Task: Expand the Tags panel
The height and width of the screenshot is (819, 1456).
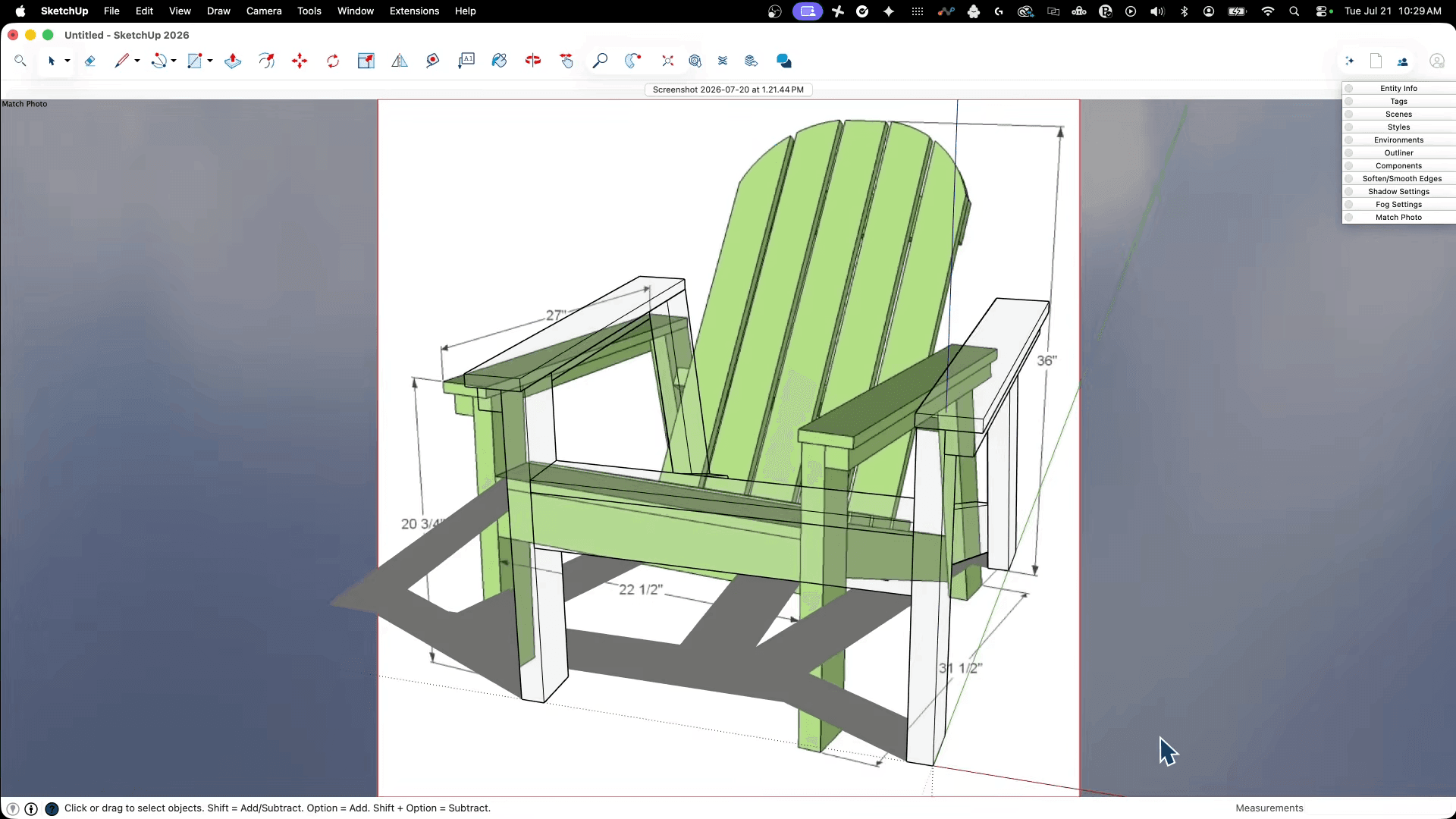Action: [x=1398, y=102]
